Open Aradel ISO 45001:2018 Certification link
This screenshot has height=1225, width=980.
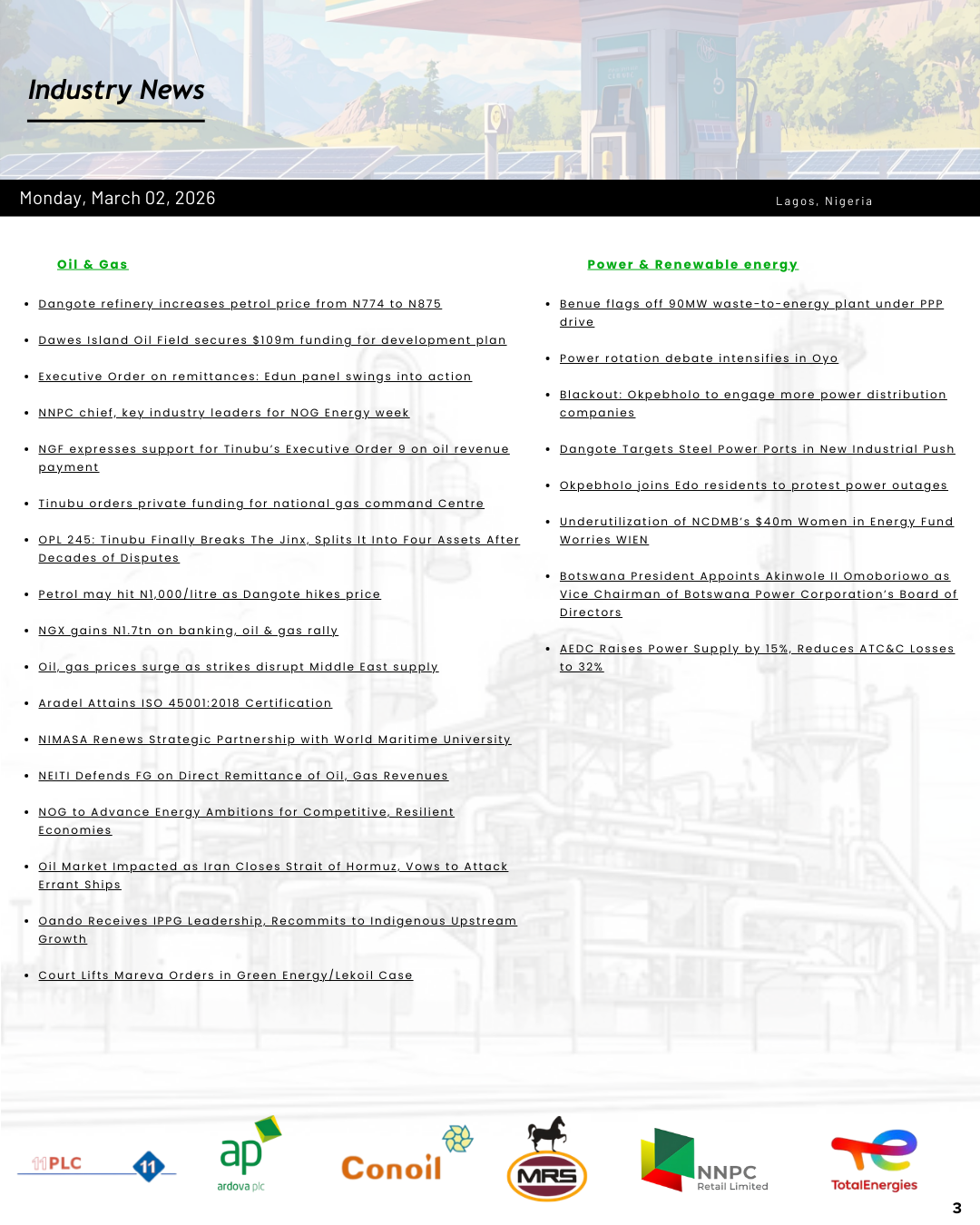tap(185, 703)
